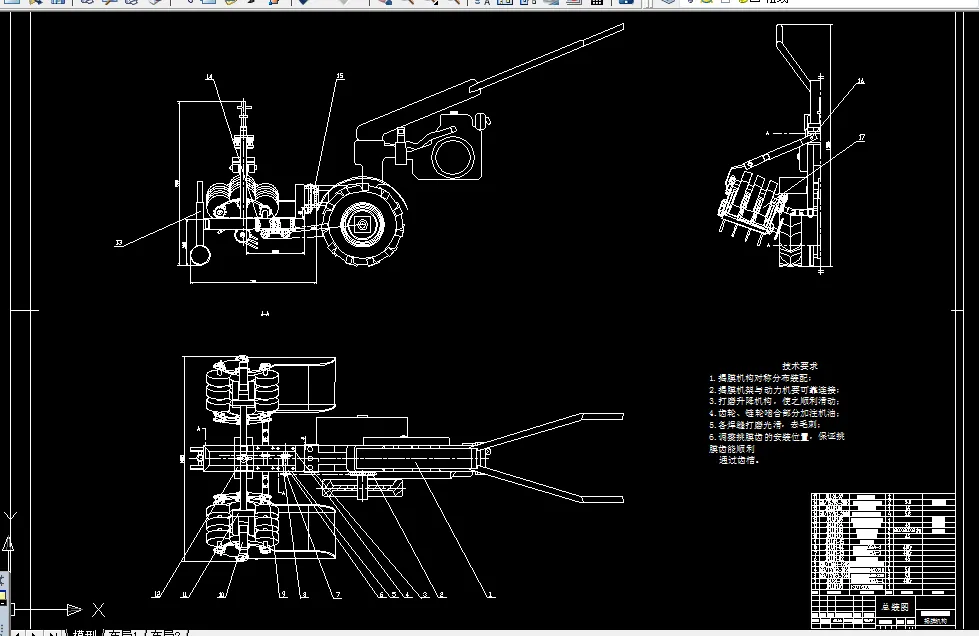
Task: Click the 总装图 title block text
Action: (895, 607)
